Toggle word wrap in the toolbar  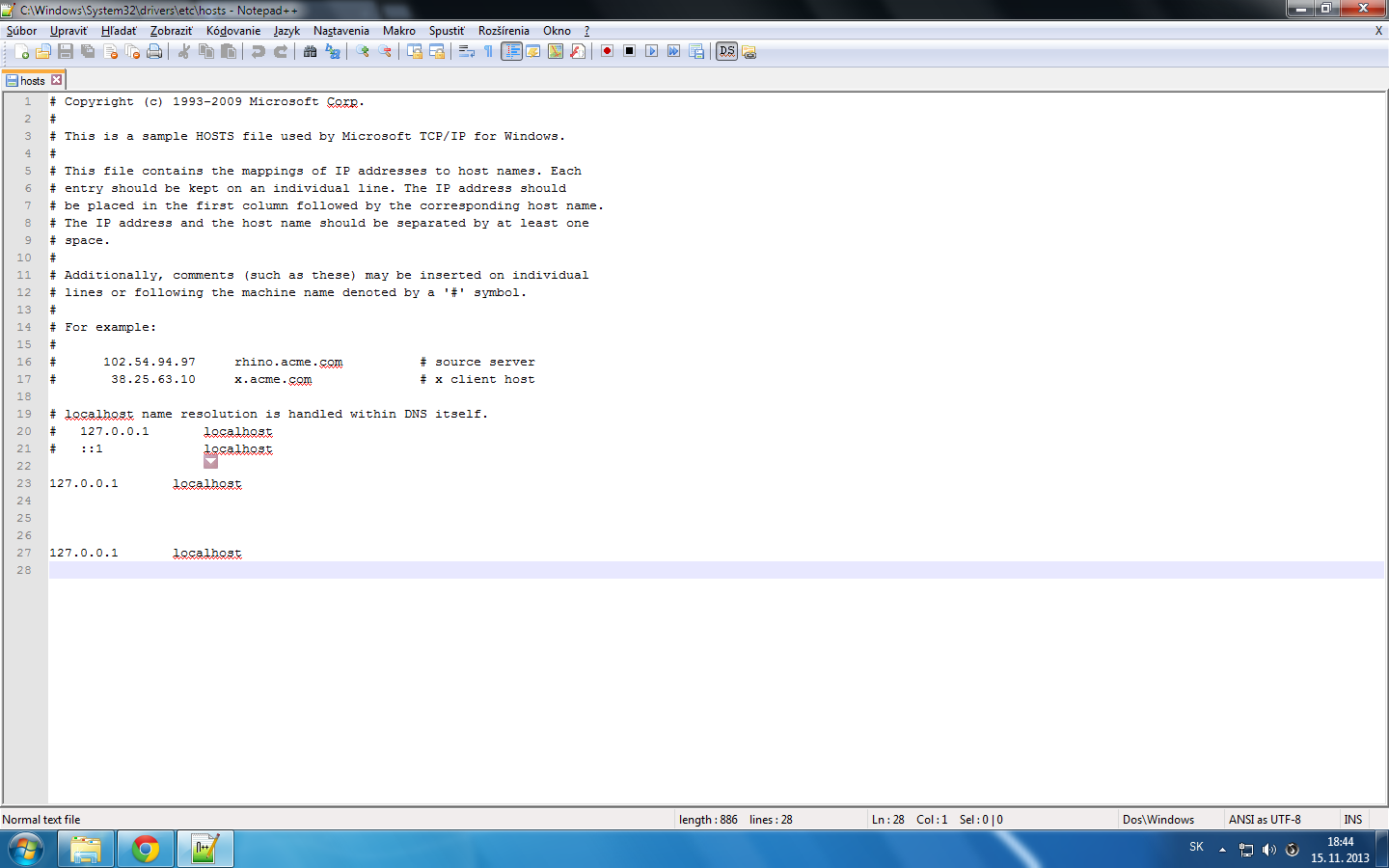[466, 51]
